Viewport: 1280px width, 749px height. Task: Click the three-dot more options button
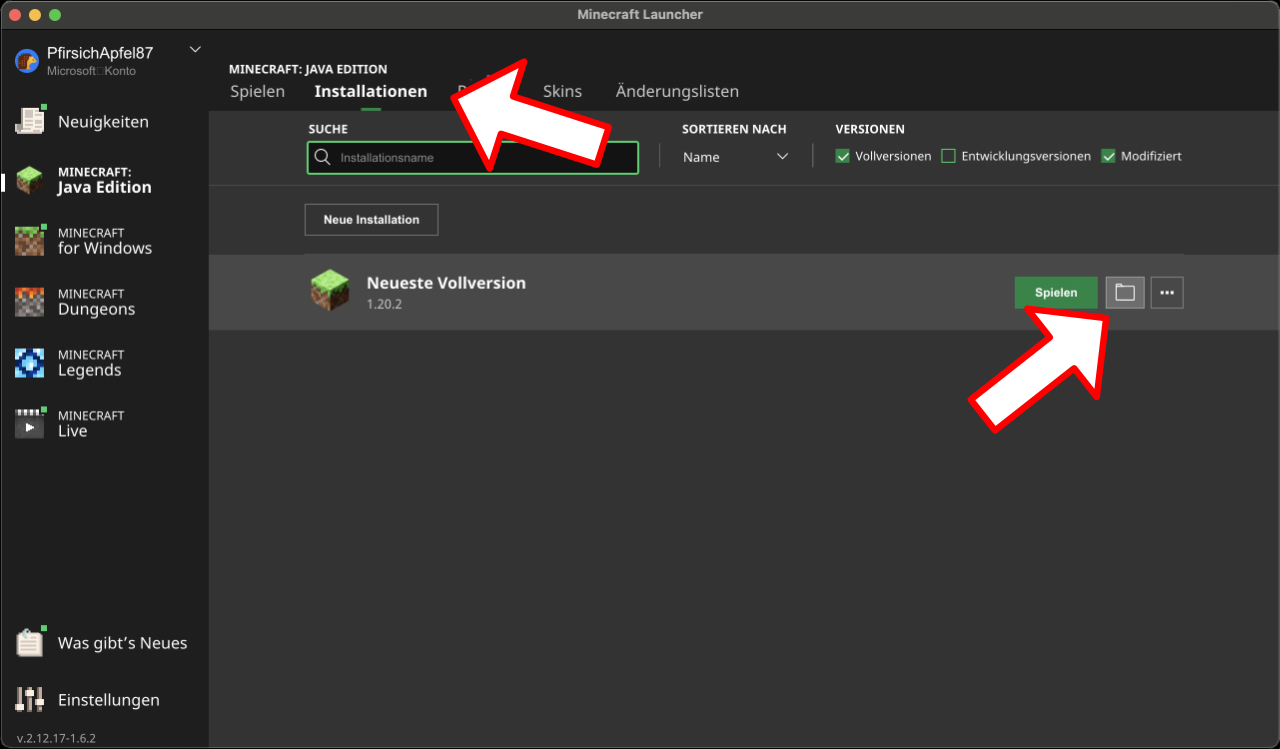coord(1167,293)
